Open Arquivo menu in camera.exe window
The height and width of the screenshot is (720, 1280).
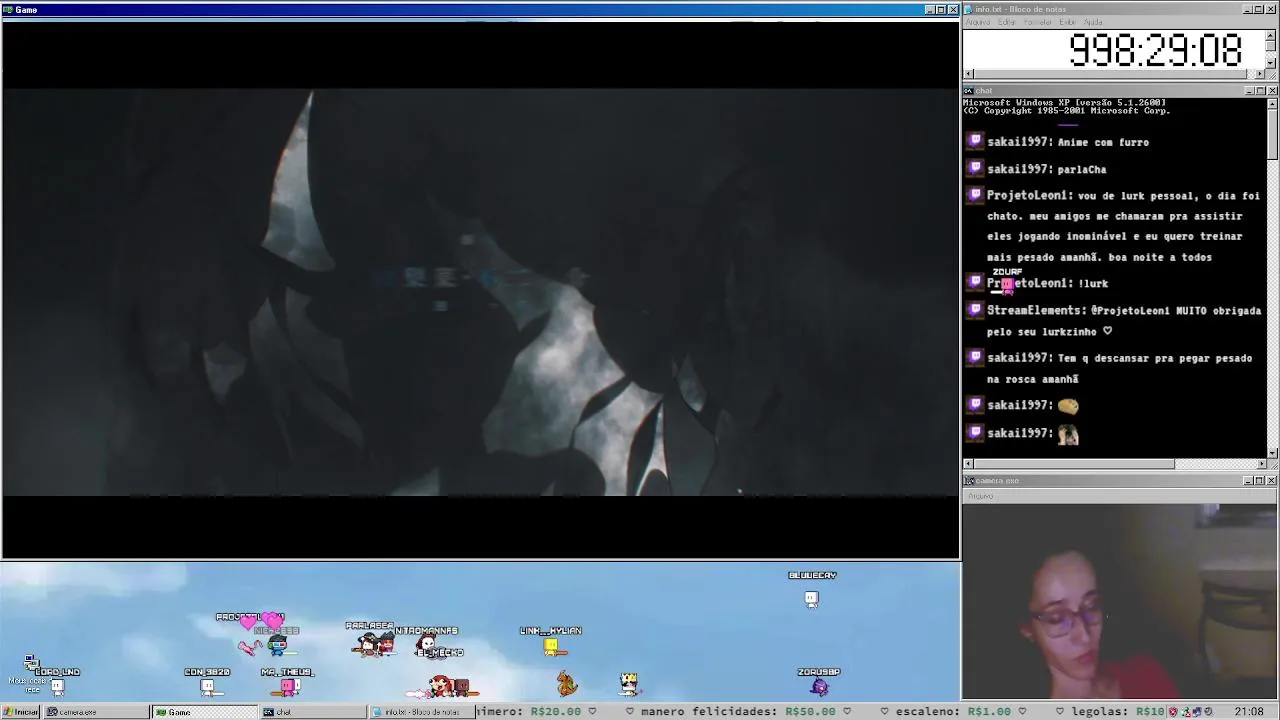click(980, 496)
